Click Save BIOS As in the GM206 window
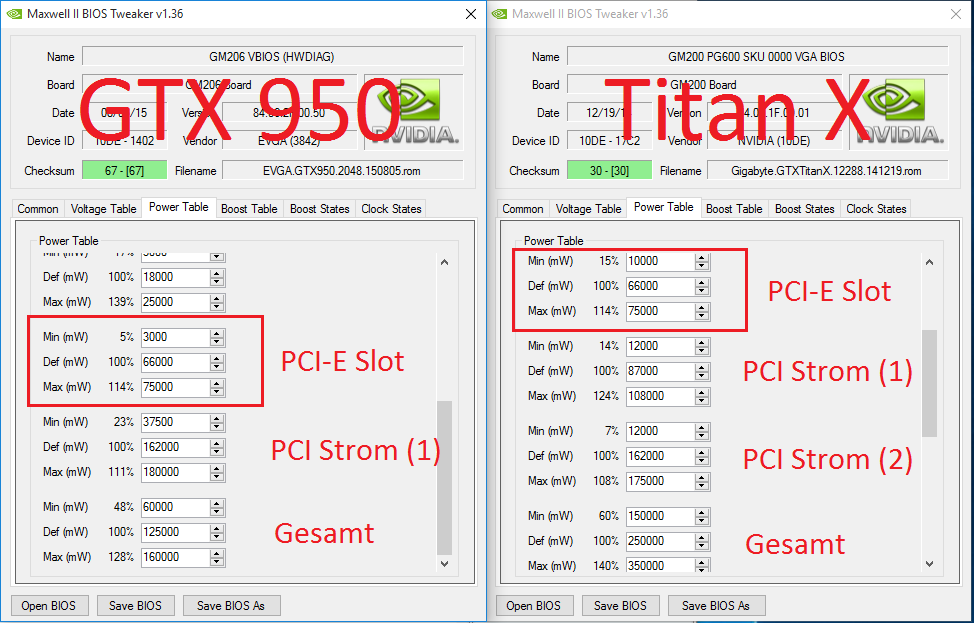This screenshot has width=974, height=623. coord(231,606)
